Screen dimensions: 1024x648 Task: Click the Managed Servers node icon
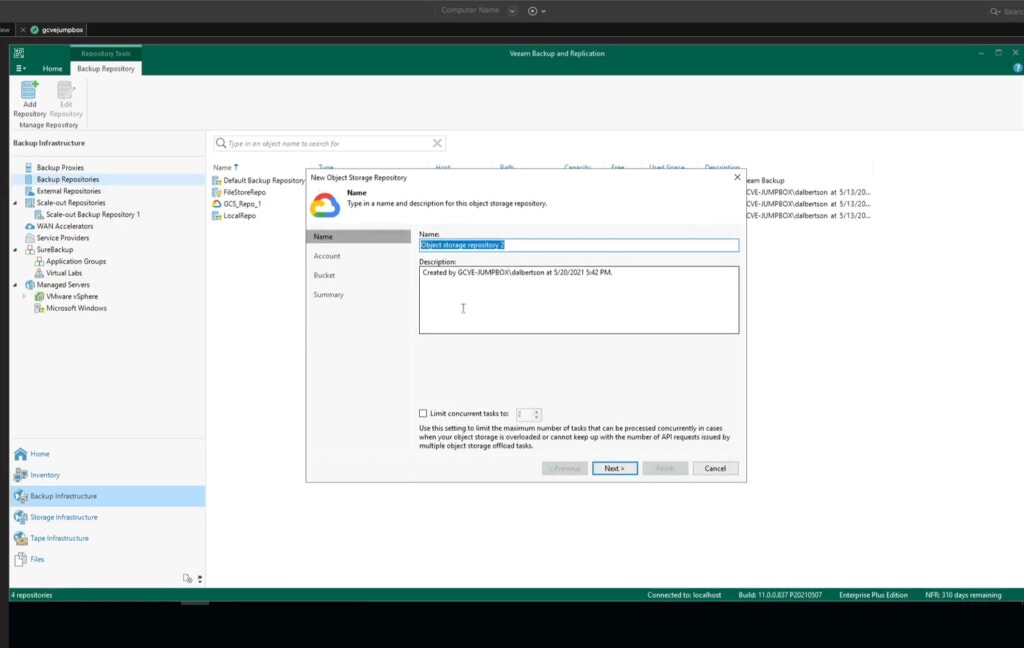(29, 285)
